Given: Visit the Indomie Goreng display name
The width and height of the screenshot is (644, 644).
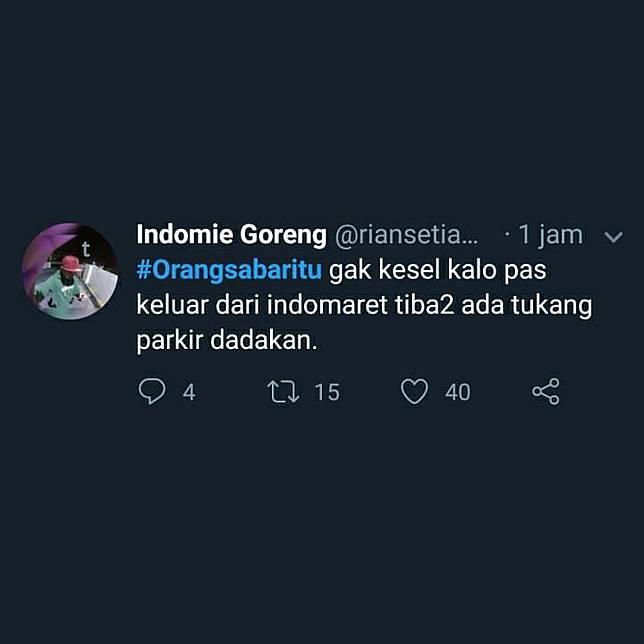Looking at the screenshot, I should [x=232, y=235].
